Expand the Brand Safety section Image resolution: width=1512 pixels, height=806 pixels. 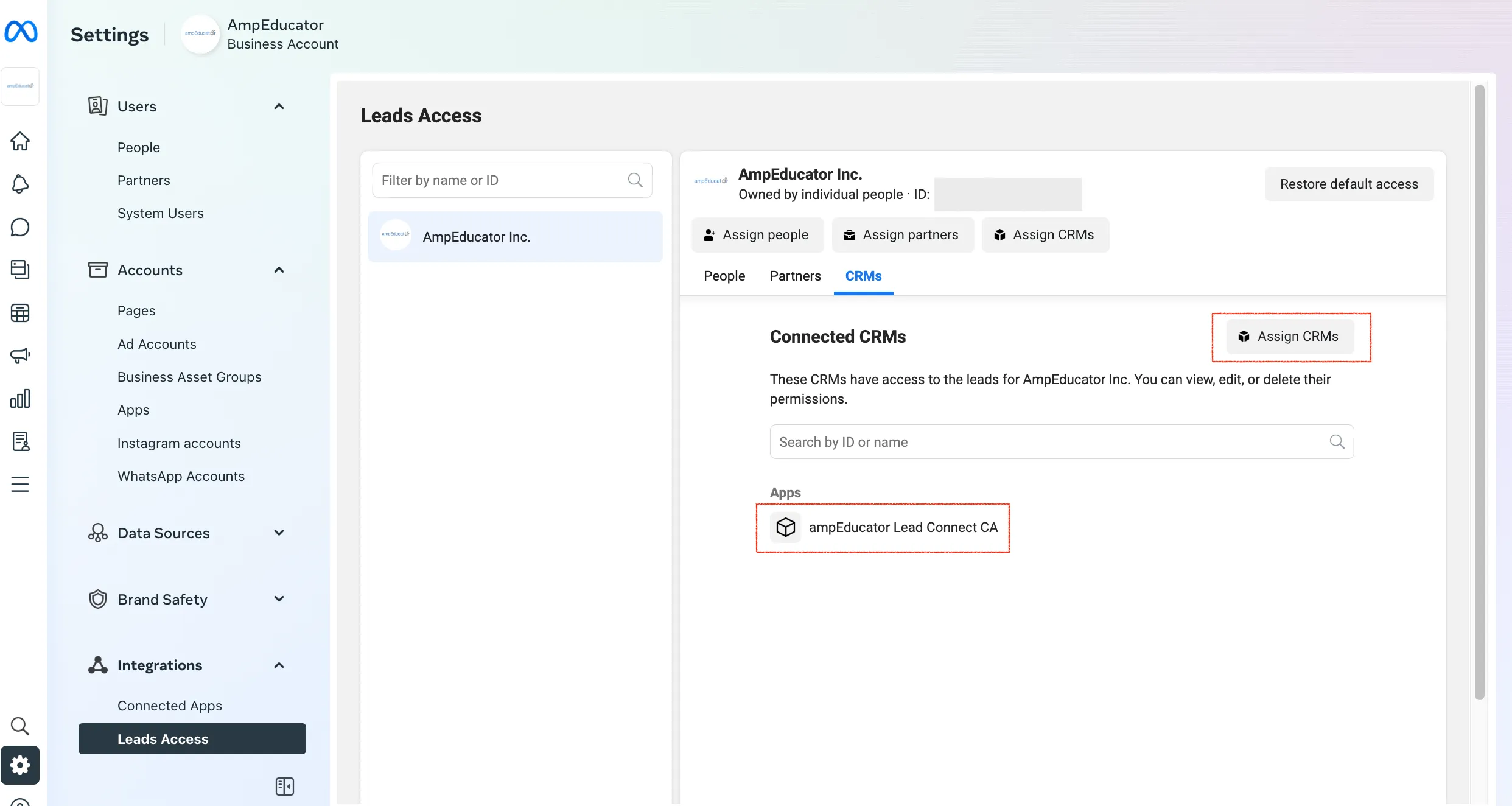tap(279, 600)
